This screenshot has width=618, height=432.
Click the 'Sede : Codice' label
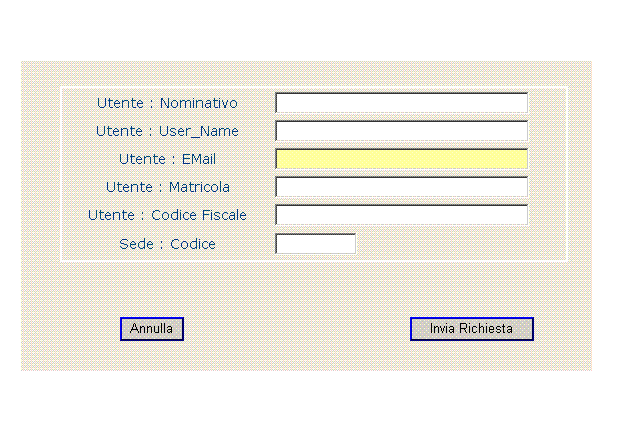pos(167,244)
